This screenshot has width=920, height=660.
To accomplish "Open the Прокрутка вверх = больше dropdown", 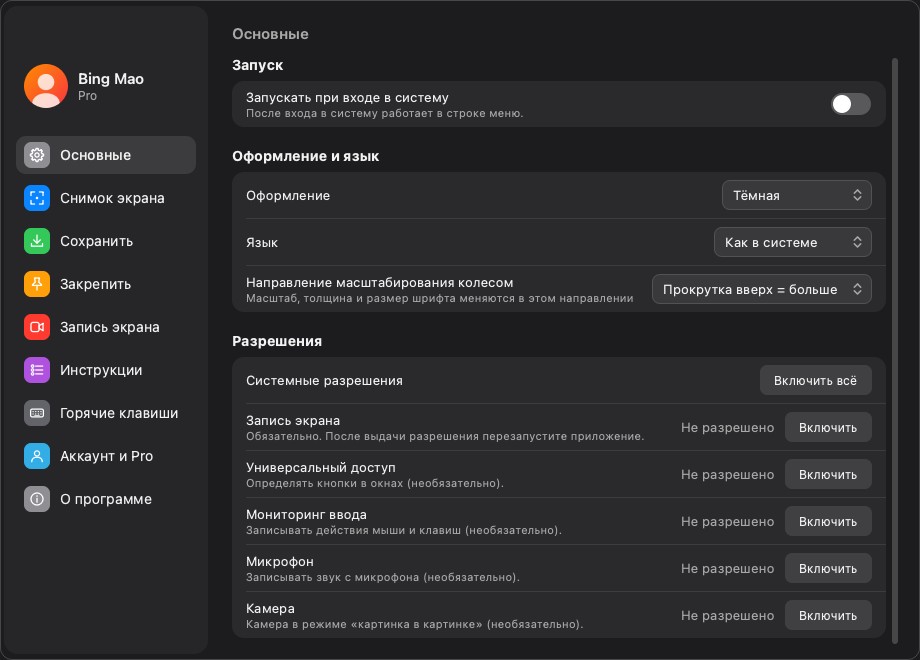I will point(762,289).
